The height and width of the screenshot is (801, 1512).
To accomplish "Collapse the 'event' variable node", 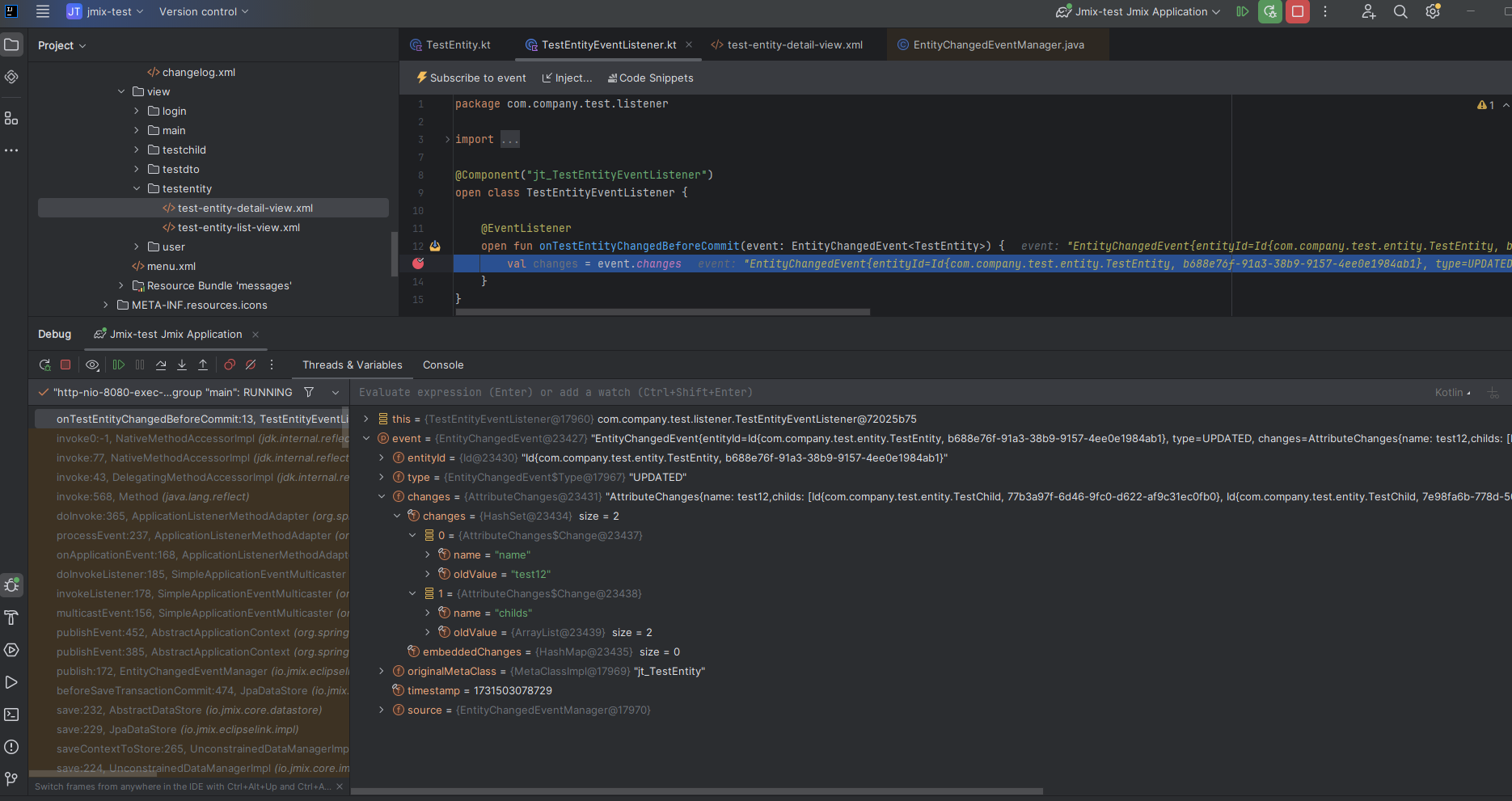I will click(x=365, y=438).
